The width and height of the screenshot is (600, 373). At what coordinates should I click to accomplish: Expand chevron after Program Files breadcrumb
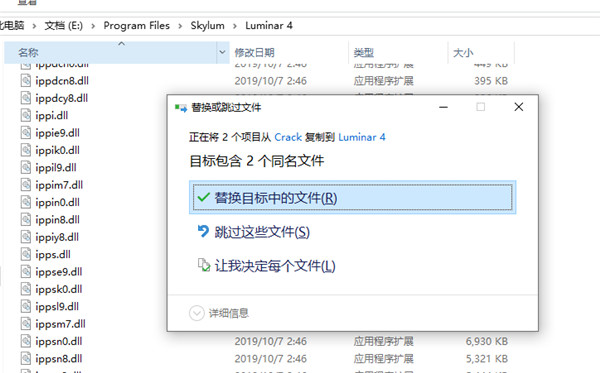[180, 26]
